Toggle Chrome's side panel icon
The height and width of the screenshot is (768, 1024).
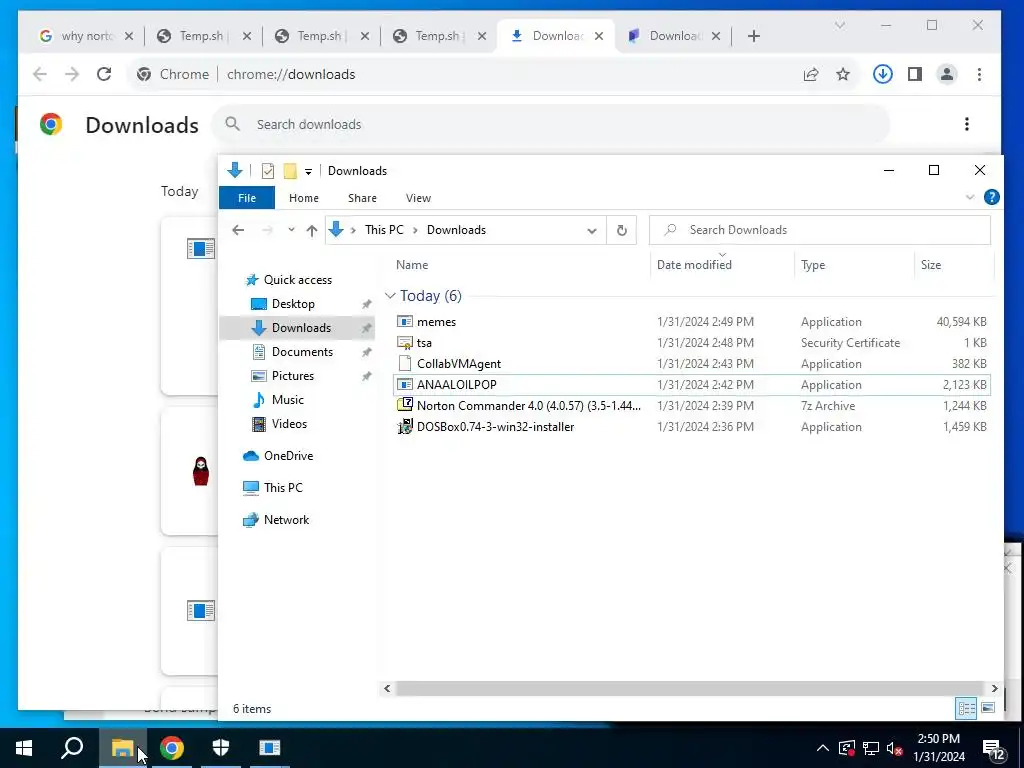915,74
